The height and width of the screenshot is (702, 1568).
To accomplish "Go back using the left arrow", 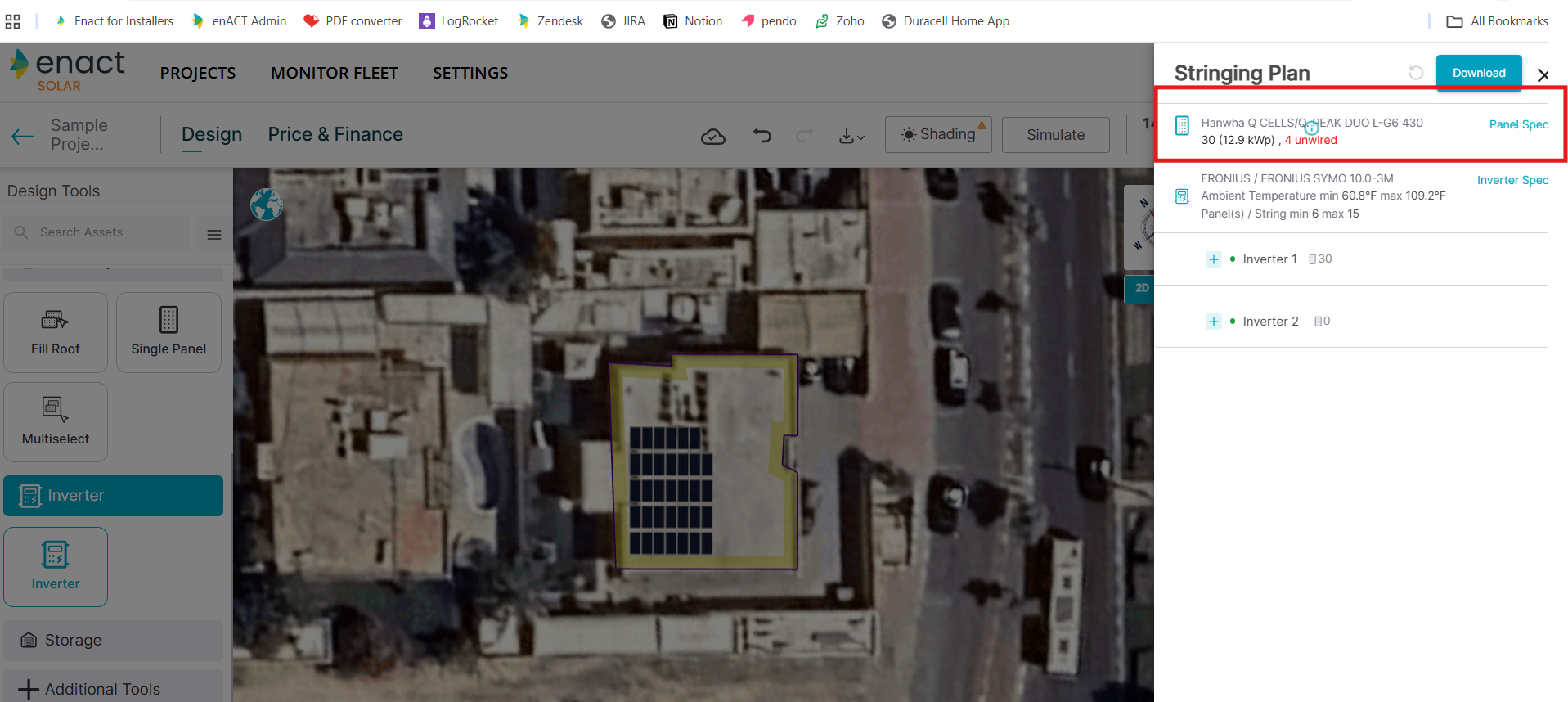I will pos(23,136).
